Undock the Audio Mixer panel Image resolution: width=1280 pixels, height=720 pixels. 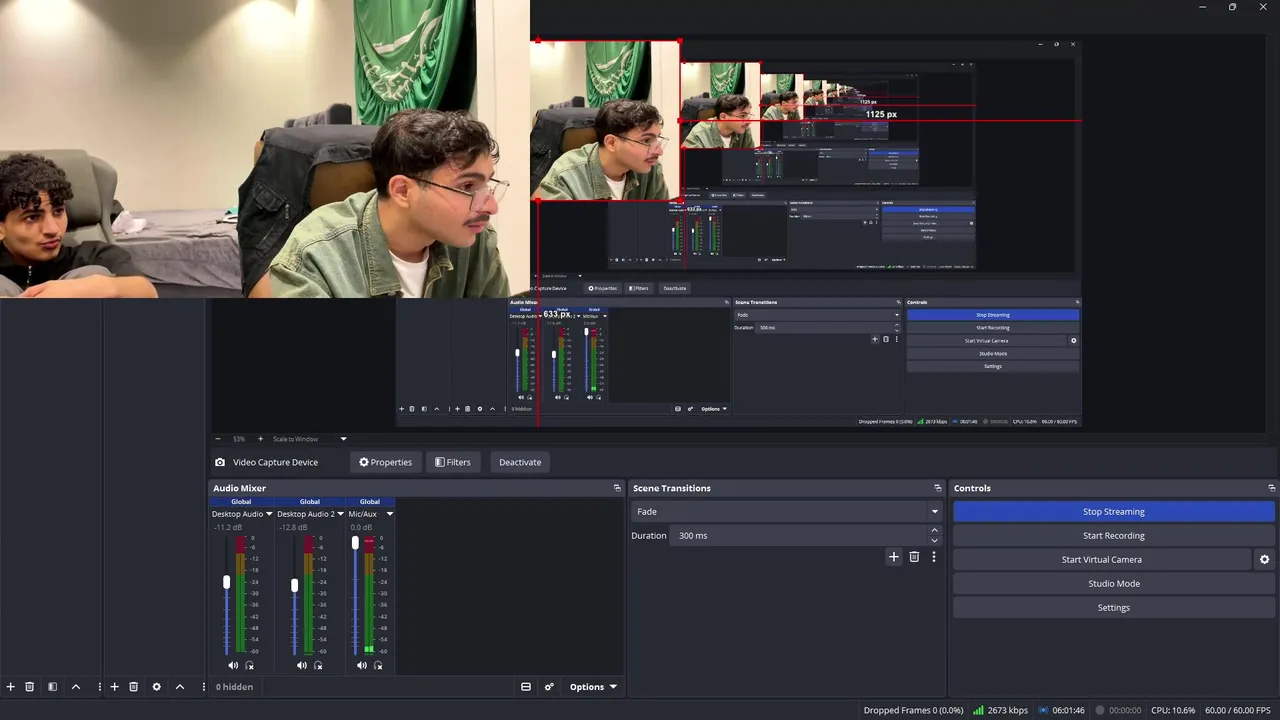pyautogui.click(x=617, y=488)
